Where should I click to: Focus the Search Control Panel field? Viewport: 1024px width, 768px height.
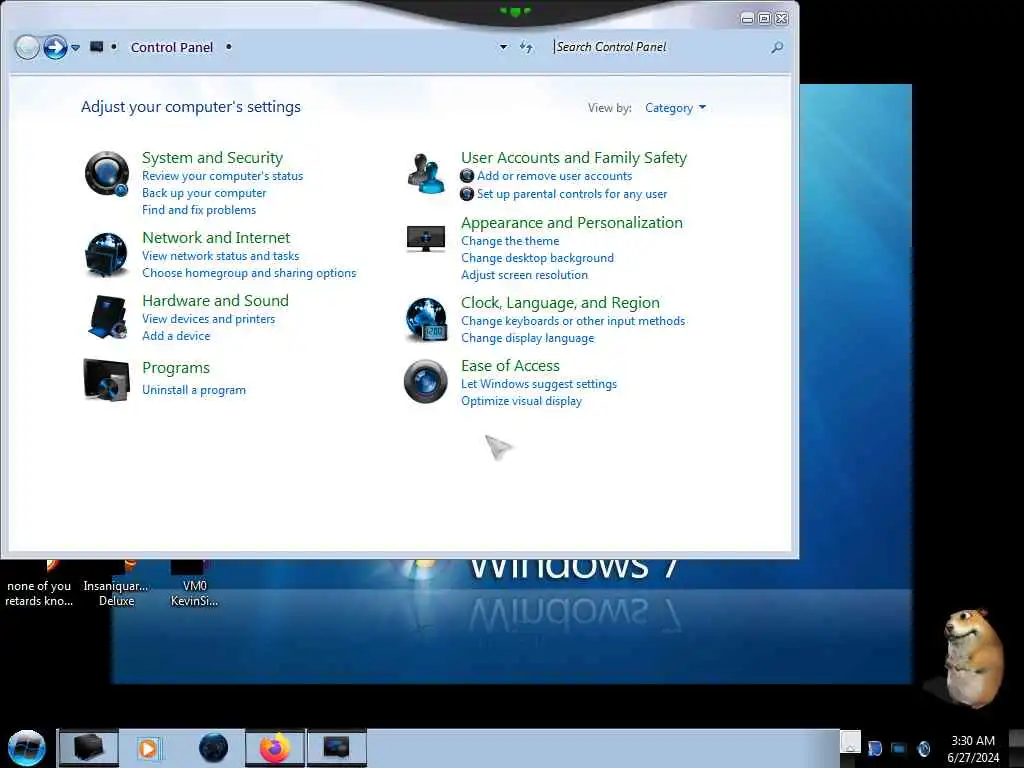click(660, 47)
